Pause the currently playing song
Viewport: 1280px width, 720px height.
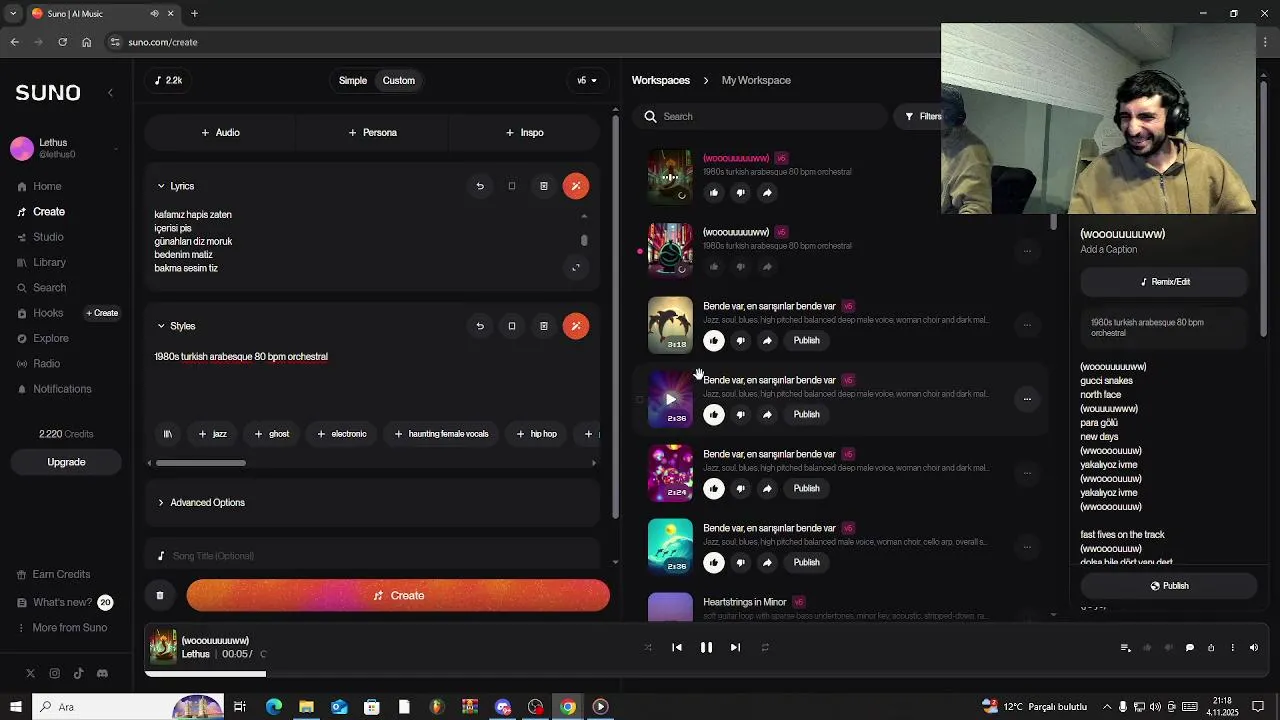(706, 648)
